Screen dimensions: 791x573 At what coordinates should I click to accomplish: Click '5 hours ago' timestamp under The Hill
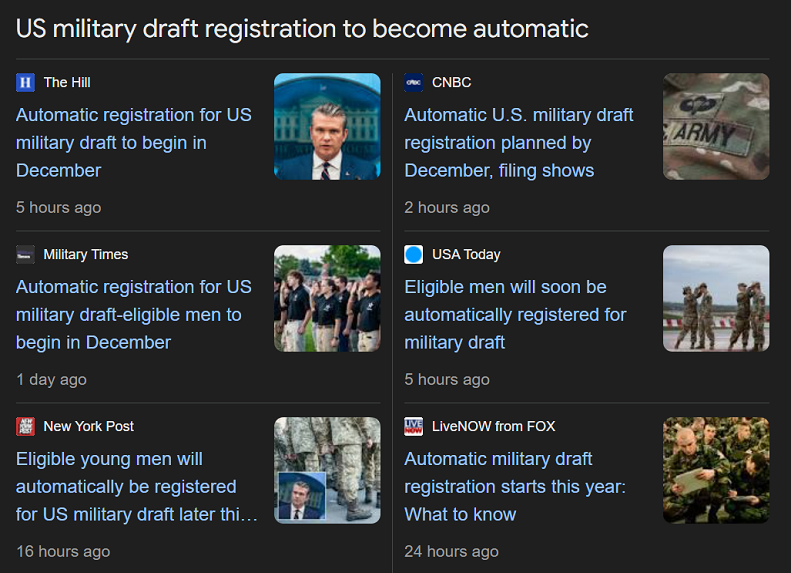pos(59,207)
